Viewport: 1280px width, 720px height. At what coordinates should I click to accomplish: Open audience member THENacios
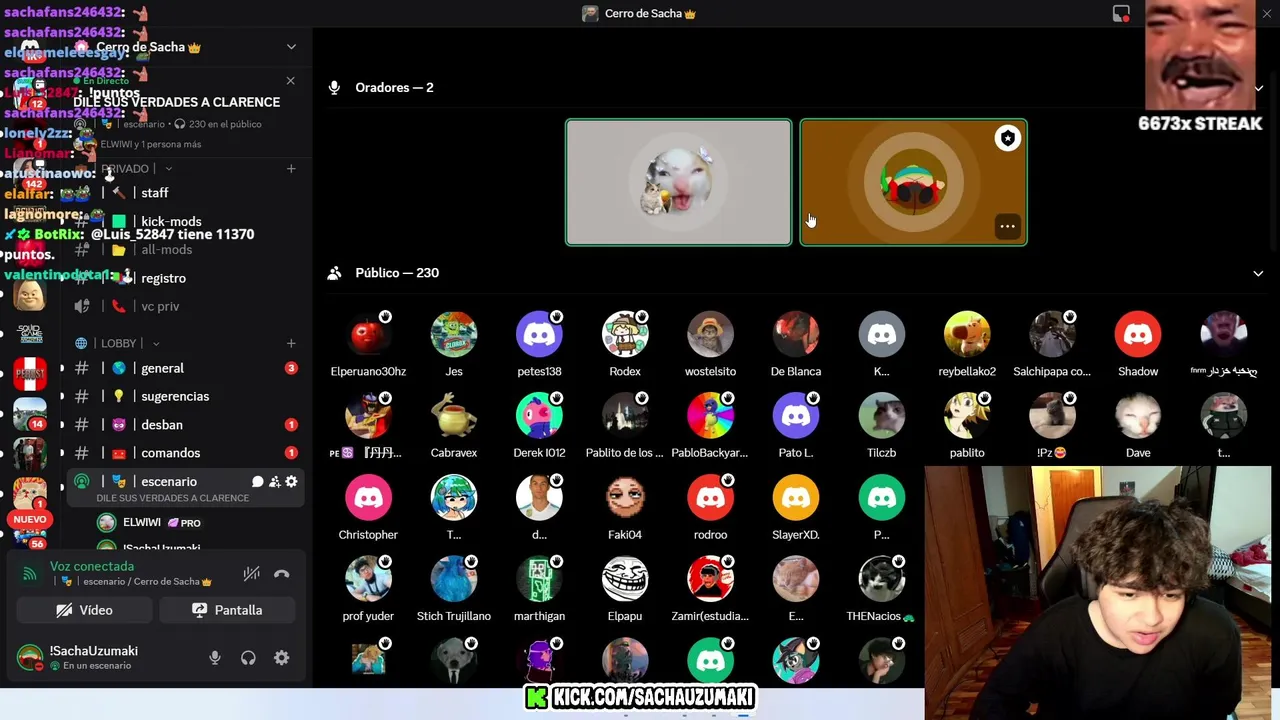pyautogui.click(x=881, y=590)
